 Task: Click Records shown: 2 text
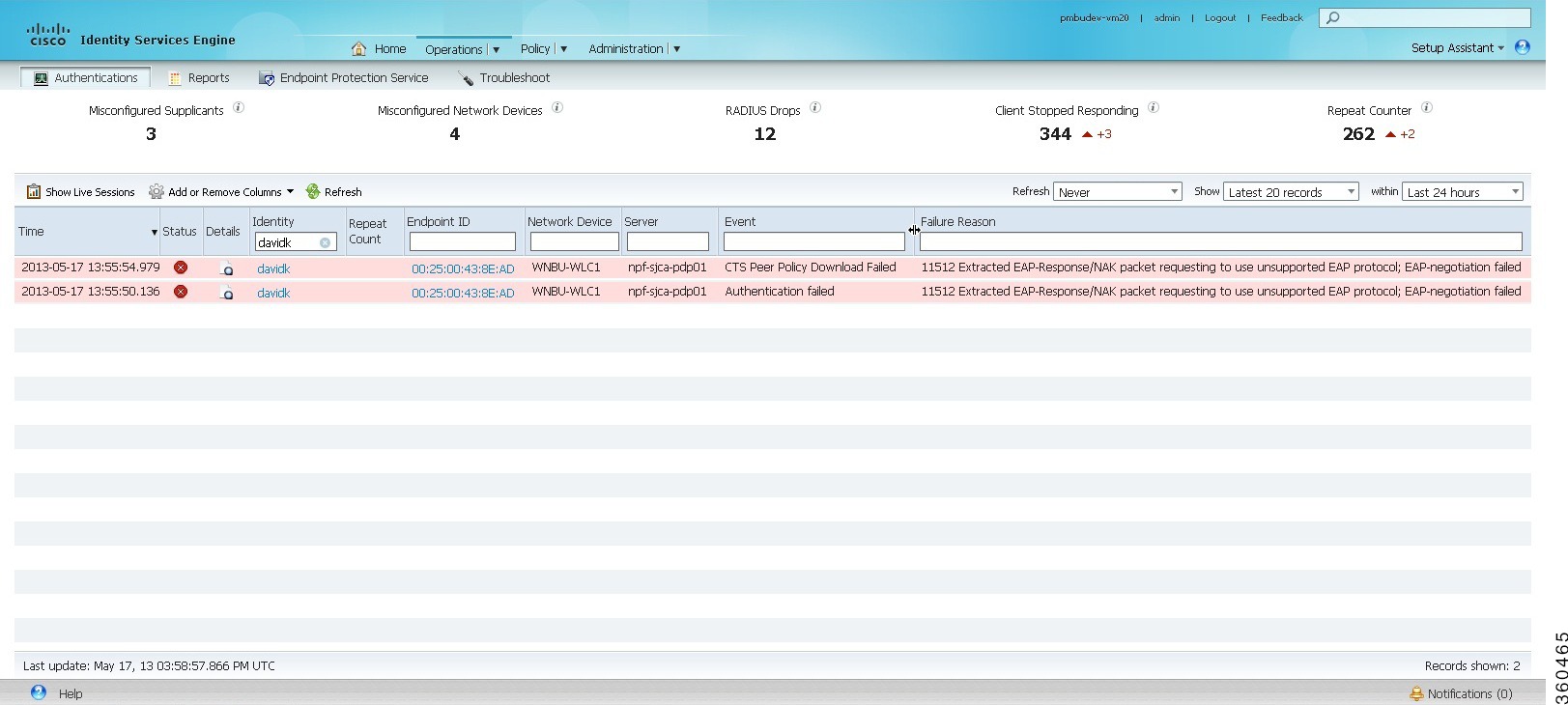pos(1472,665)
